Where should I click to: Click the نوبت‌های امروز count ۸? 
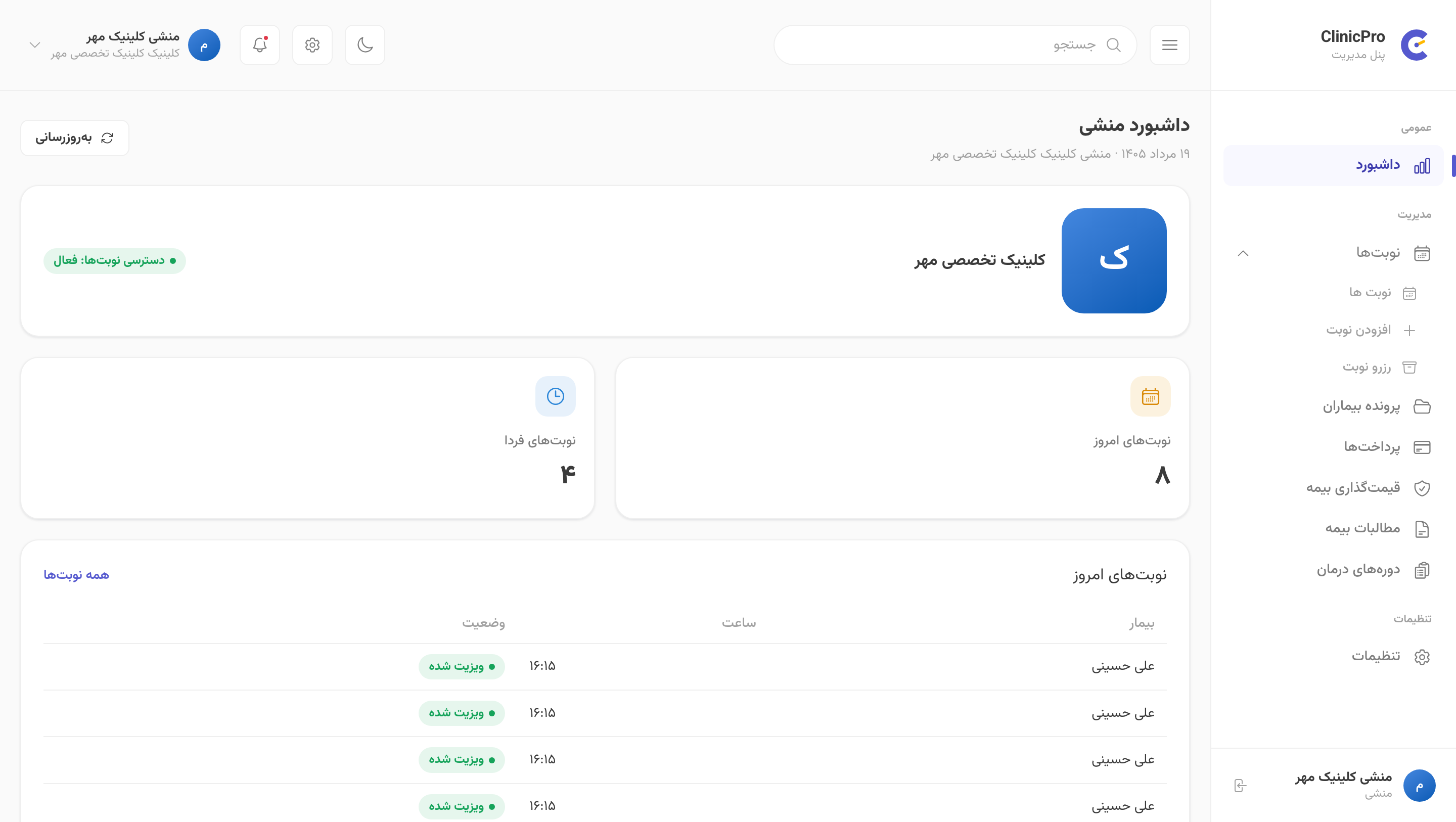pos(1162,475)
